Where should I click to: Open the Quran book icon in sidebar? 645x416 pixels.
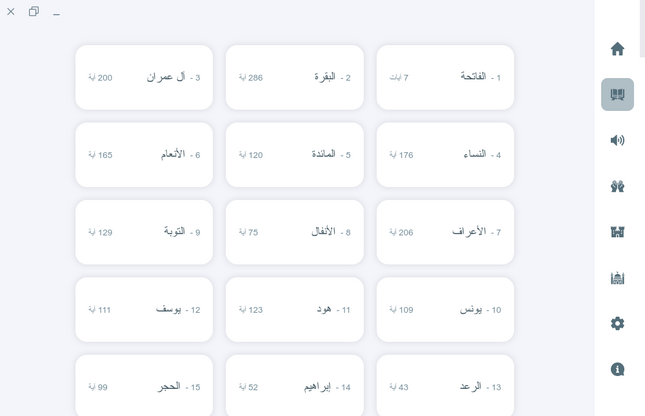pyautogui.click(x=617, y=95)
